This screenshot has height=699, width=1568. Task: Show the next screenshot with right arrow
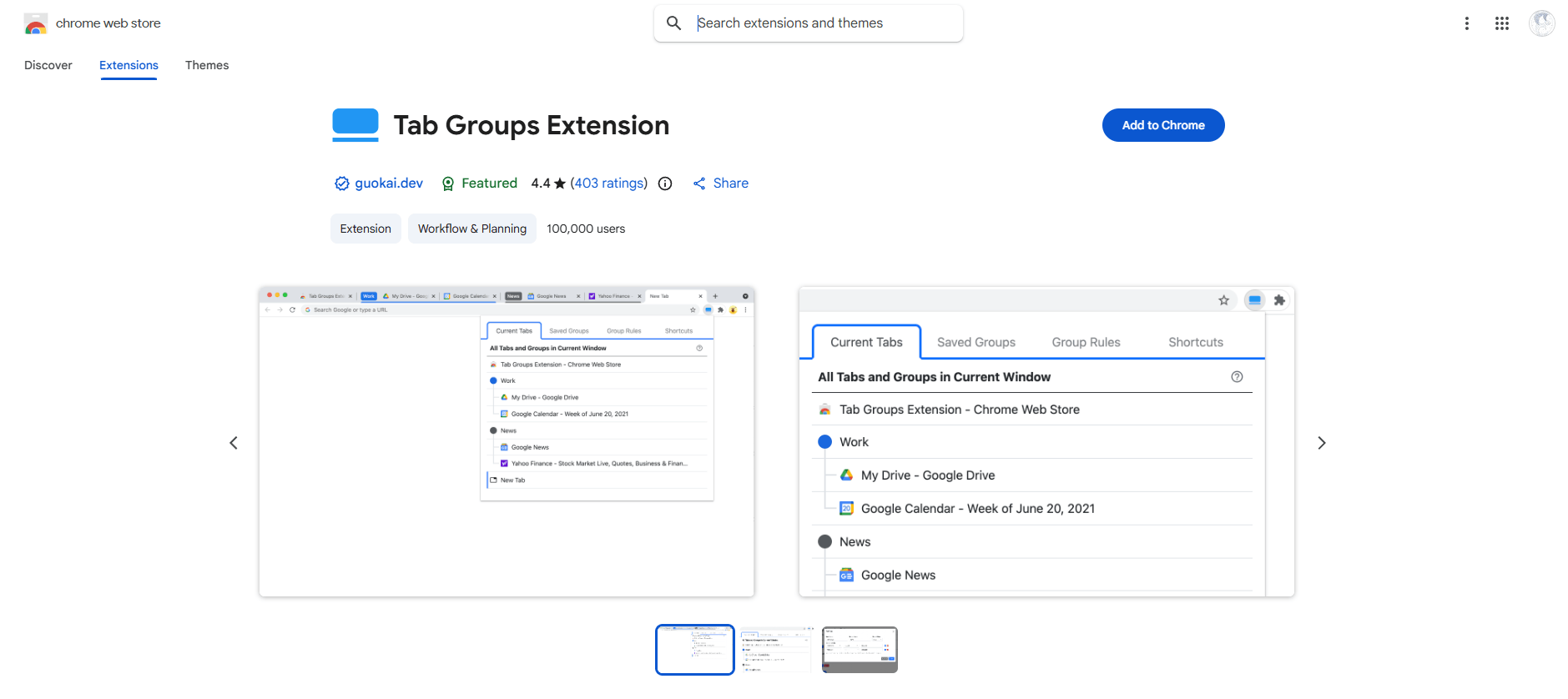pyautogui.click(x=1321, y=443)
